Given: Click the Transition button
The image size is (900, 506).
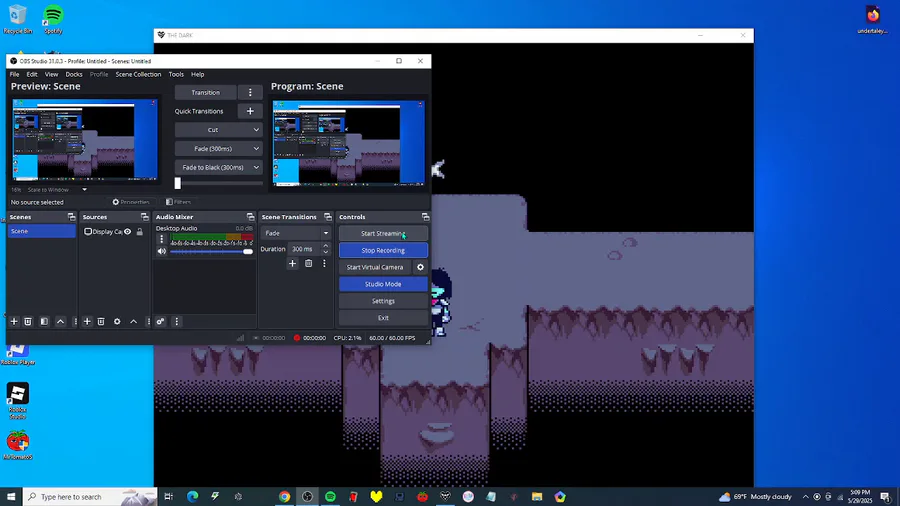Looking at the screenshot, I should tap(205, 92).
